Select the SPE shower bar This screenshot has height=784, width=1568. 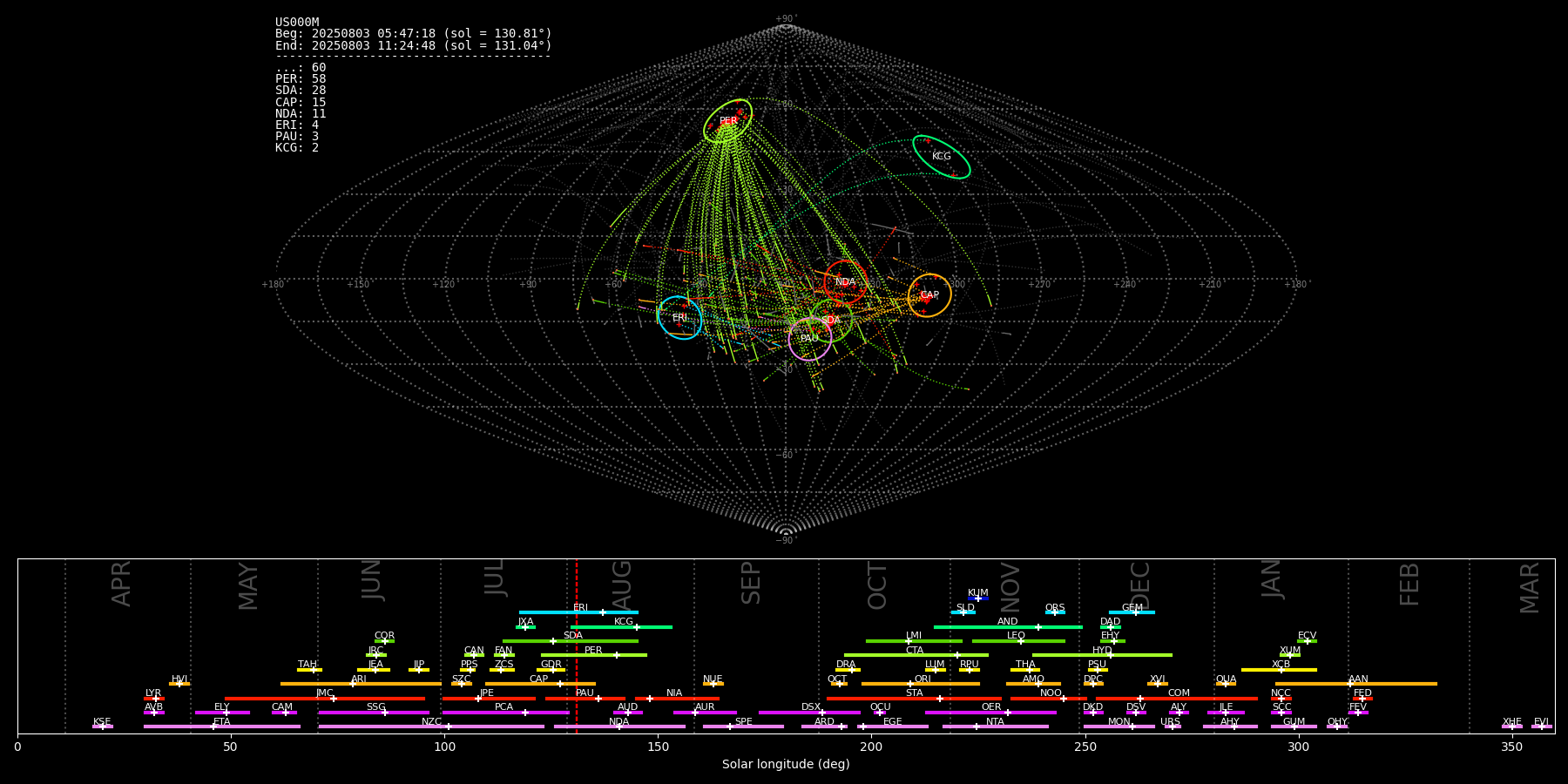tap(743, 727)
